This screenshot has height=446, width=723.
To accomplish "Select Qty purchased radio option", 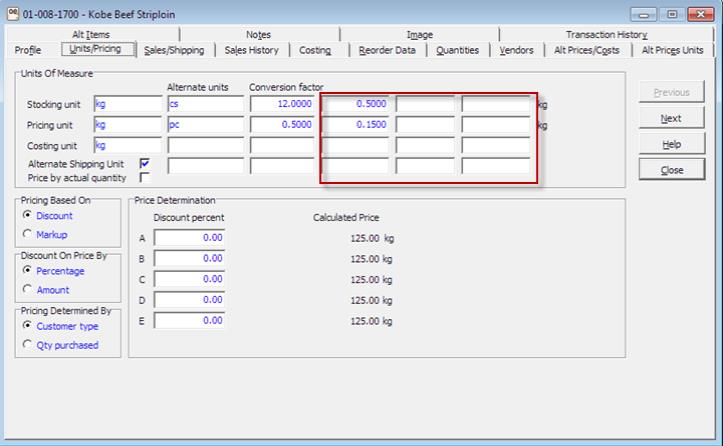I will [x=27, y=345].
